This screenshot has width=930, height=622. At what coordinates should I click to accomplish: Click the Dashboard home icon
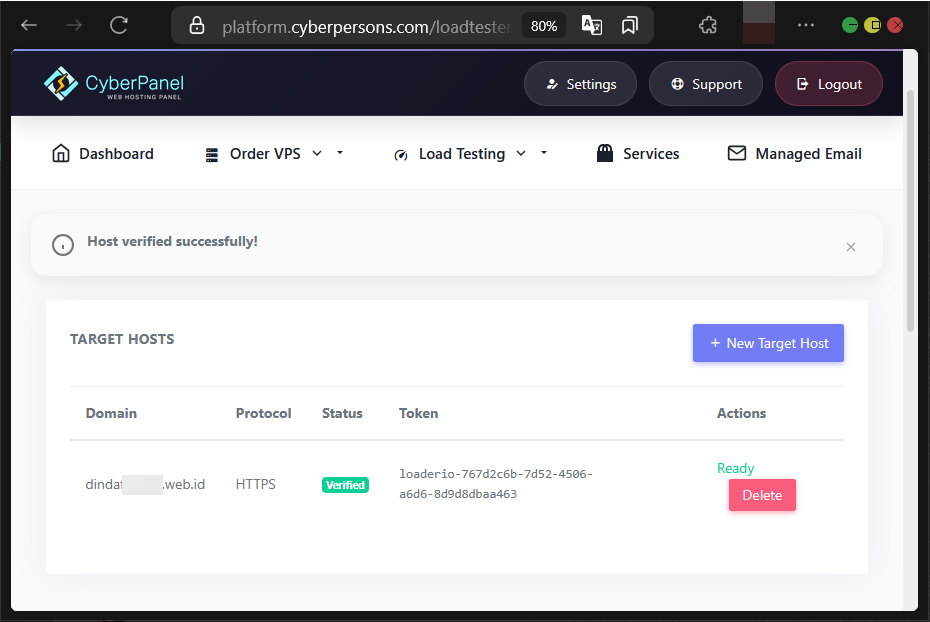coord(60,153)
